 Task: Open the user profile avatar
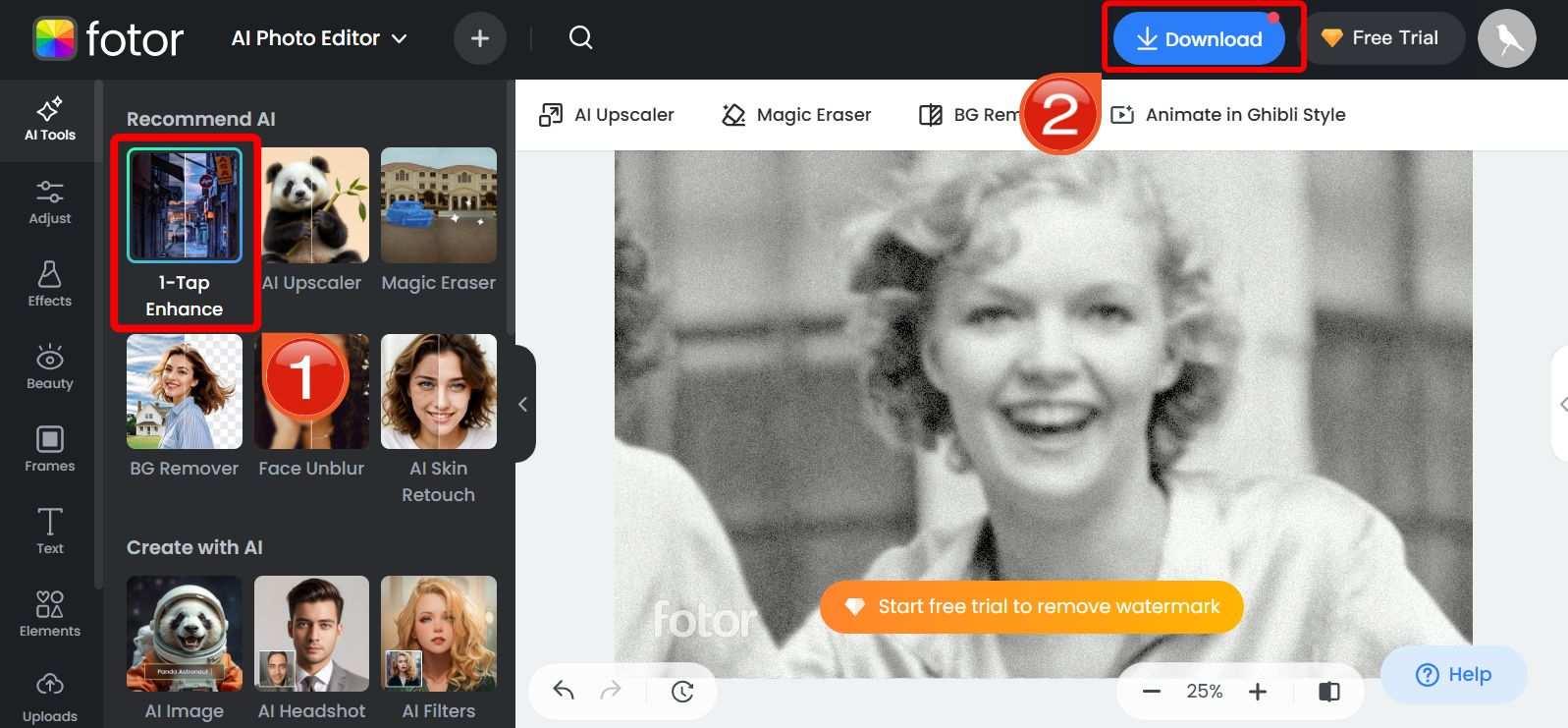[1506, 38]
